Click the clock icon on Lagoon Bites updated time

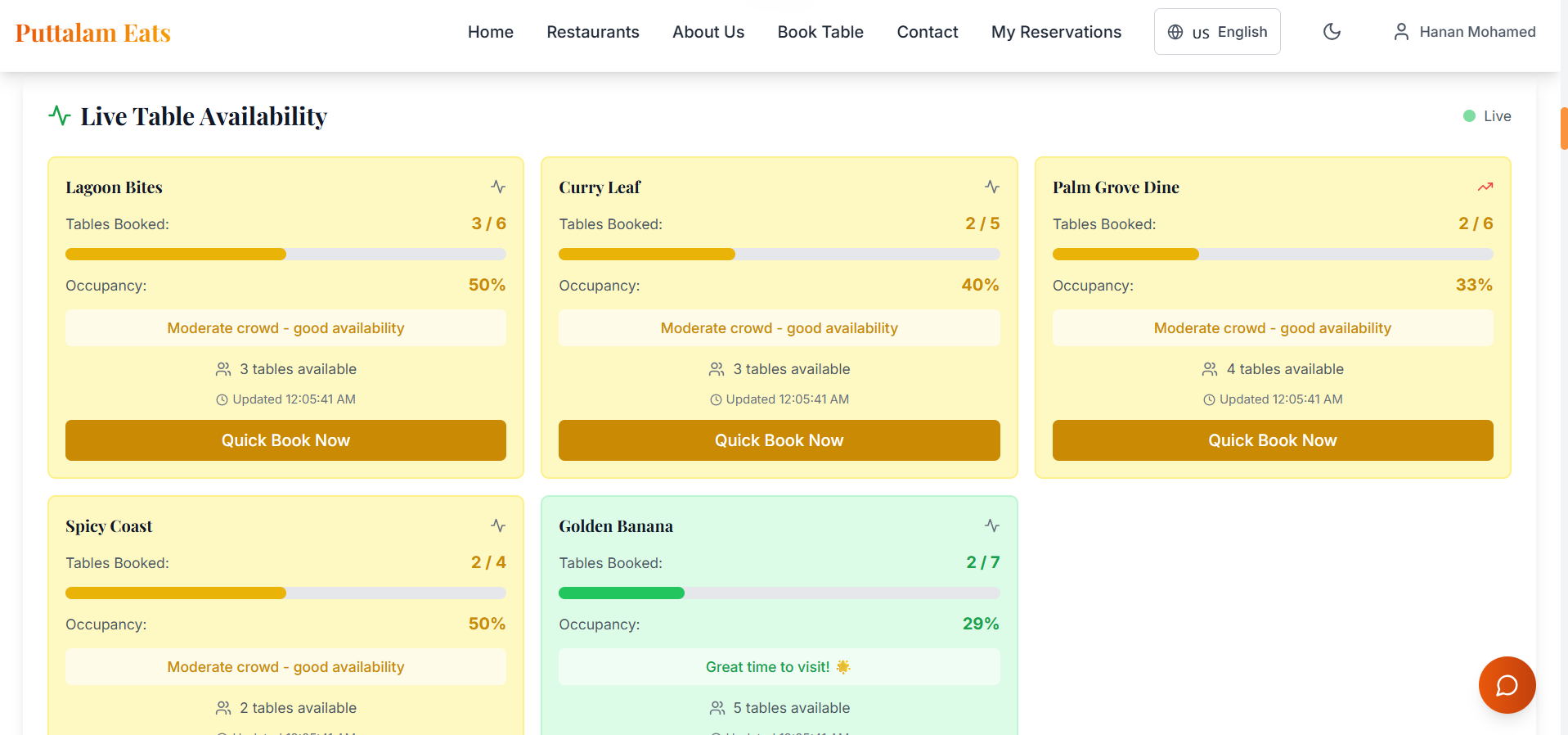coord(222,400)
